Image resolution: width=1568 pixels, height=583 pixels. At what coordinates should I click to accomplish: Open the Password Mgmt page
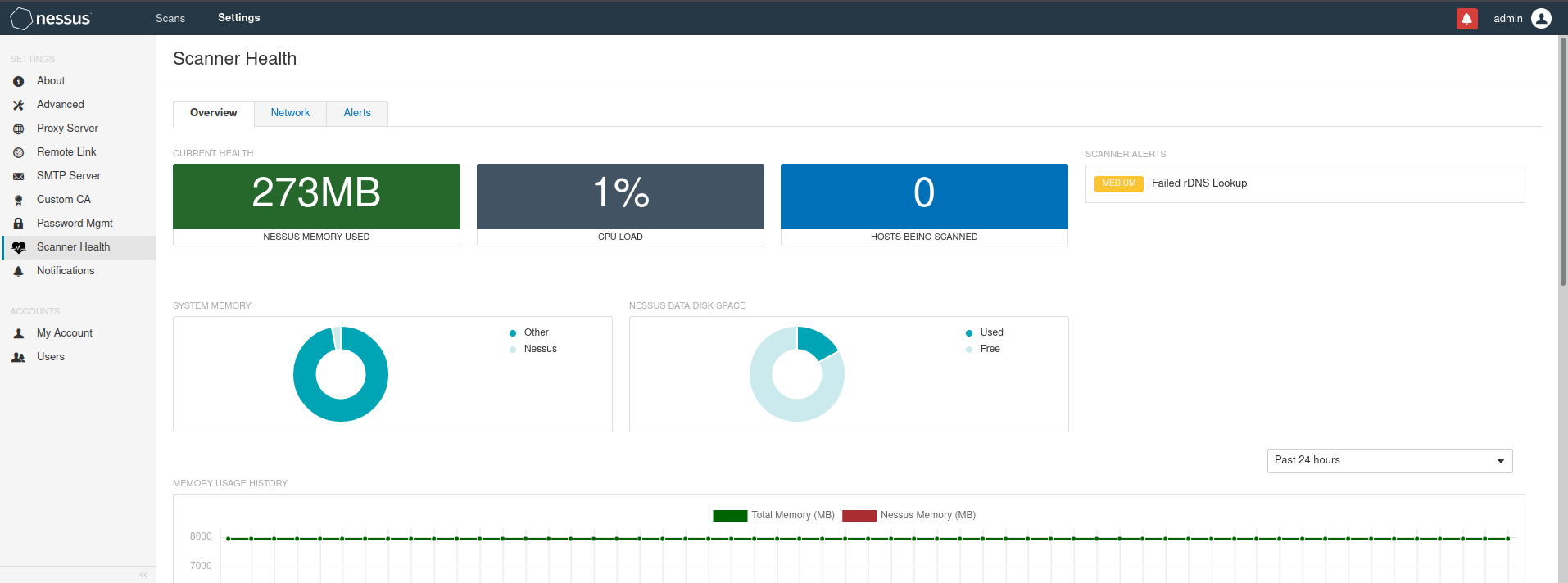tap(75, 223)
